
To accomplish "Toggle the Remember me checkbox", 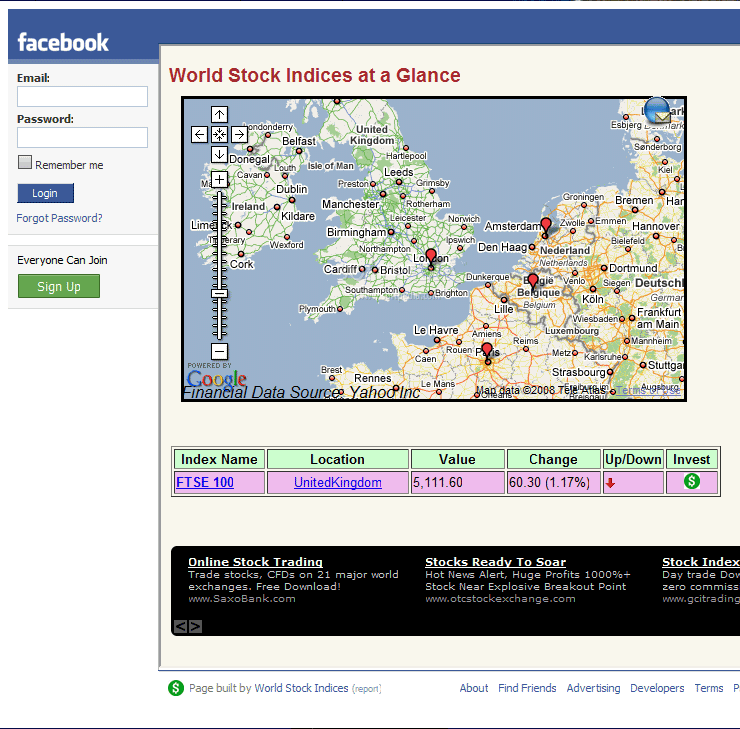I will pyautogui.click(x=25, y=162).
